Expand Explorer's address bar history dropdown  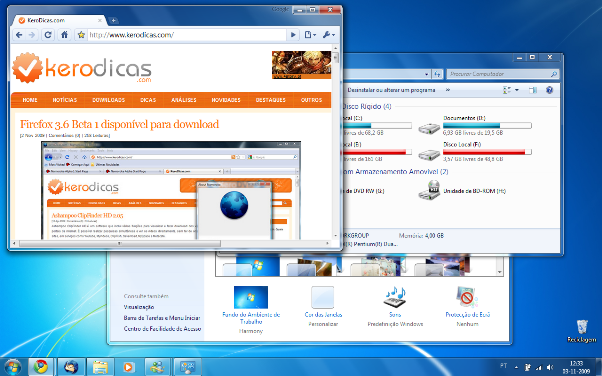pos(427,74)
